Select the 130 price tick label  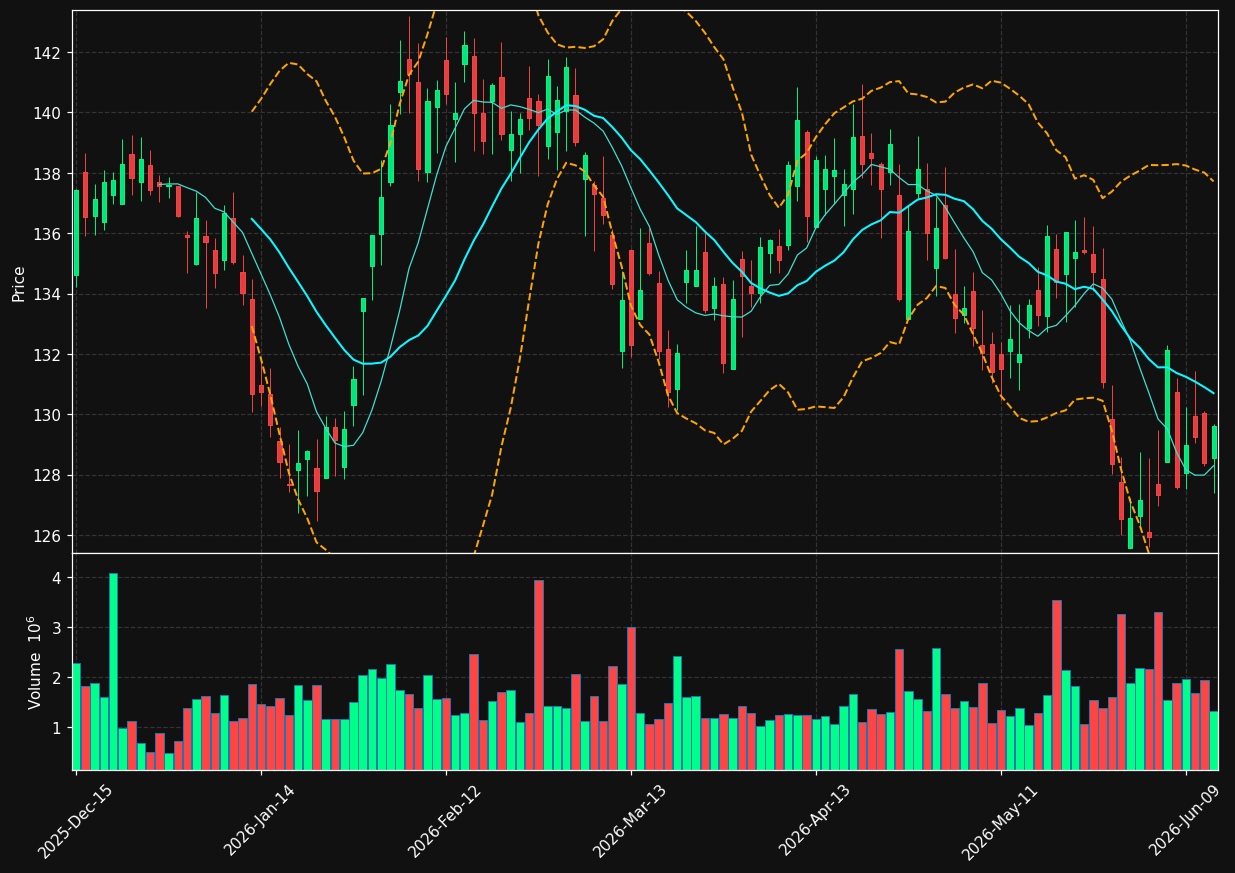pos(46,415)
